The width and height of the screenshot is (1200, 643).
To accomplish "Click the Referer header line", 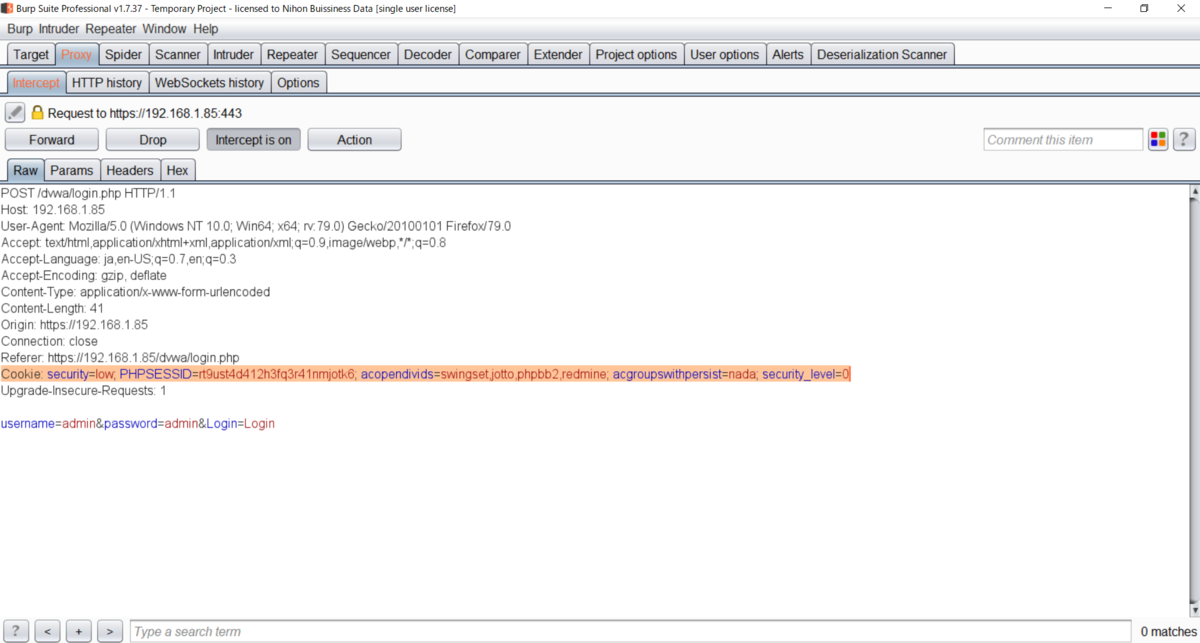I will click(120, 357).
